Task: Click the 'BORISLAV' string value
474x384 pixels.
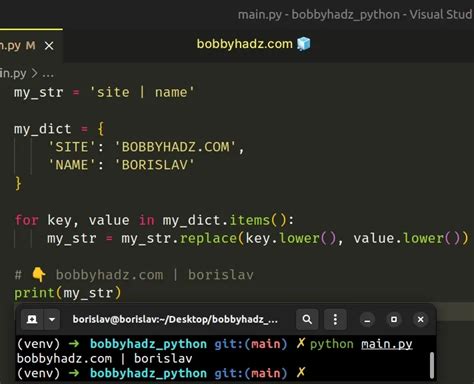Action: click(155, 165)
